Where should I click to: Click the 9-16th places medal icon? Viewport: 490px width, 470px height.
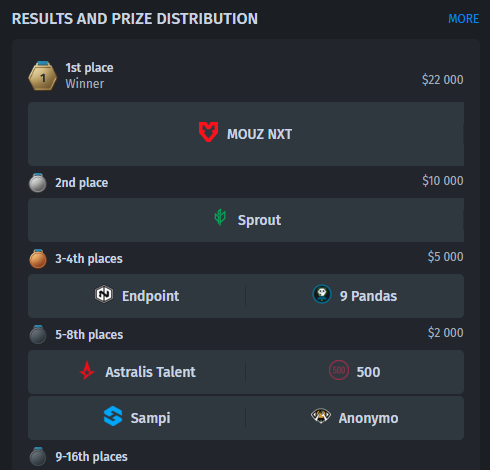pyautogui.click(x=38, y=456)
